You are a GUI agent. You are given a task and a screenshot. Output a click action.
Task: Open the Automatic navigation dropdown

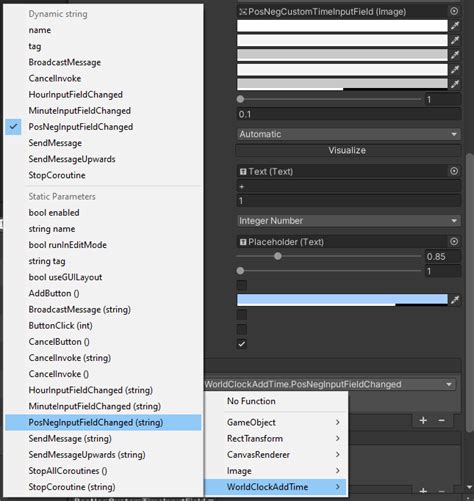point(349,134)
